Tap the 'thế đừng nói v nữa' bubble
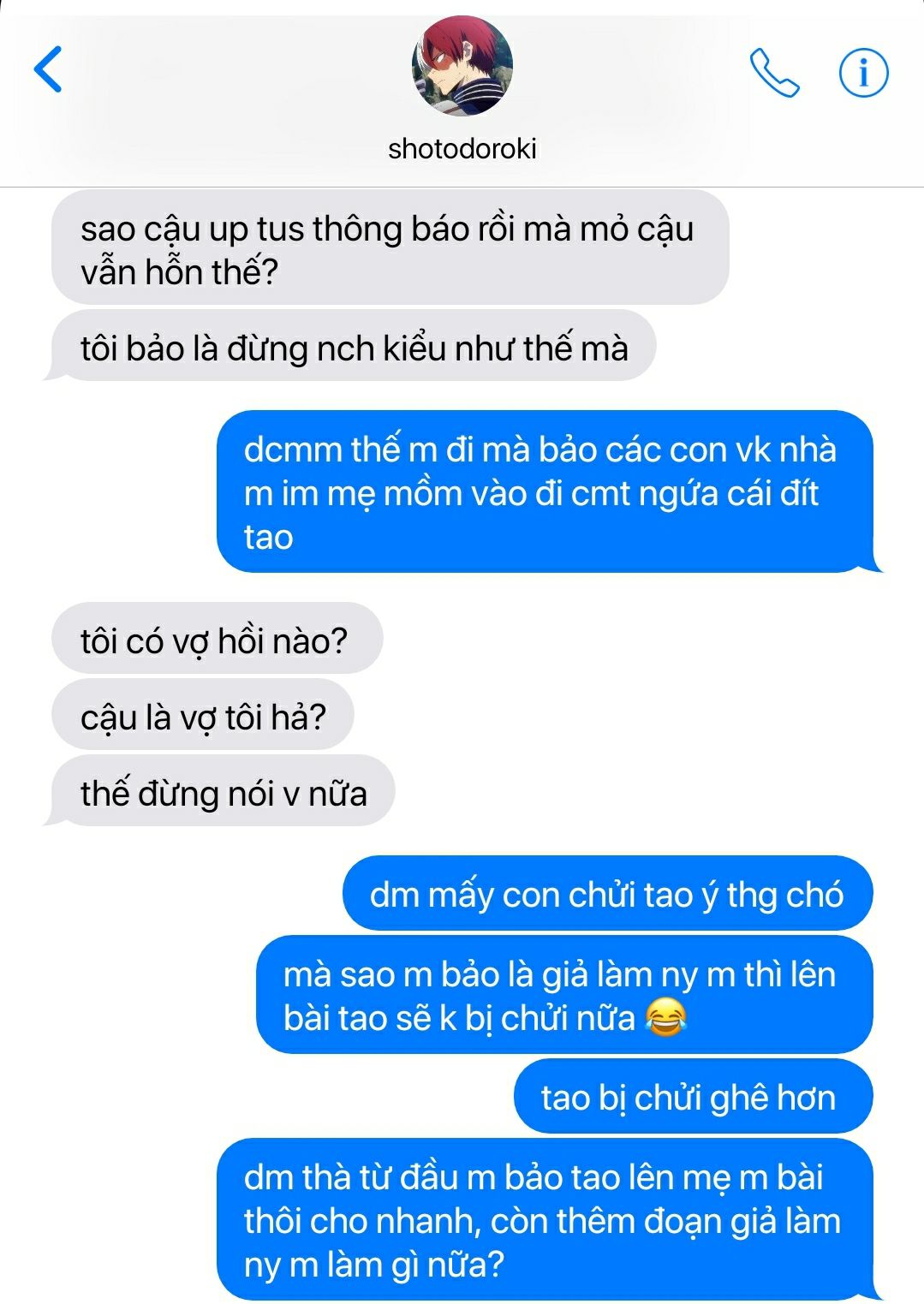The height and width of the screenshot is (1304, 924). (x=223, y=792)
